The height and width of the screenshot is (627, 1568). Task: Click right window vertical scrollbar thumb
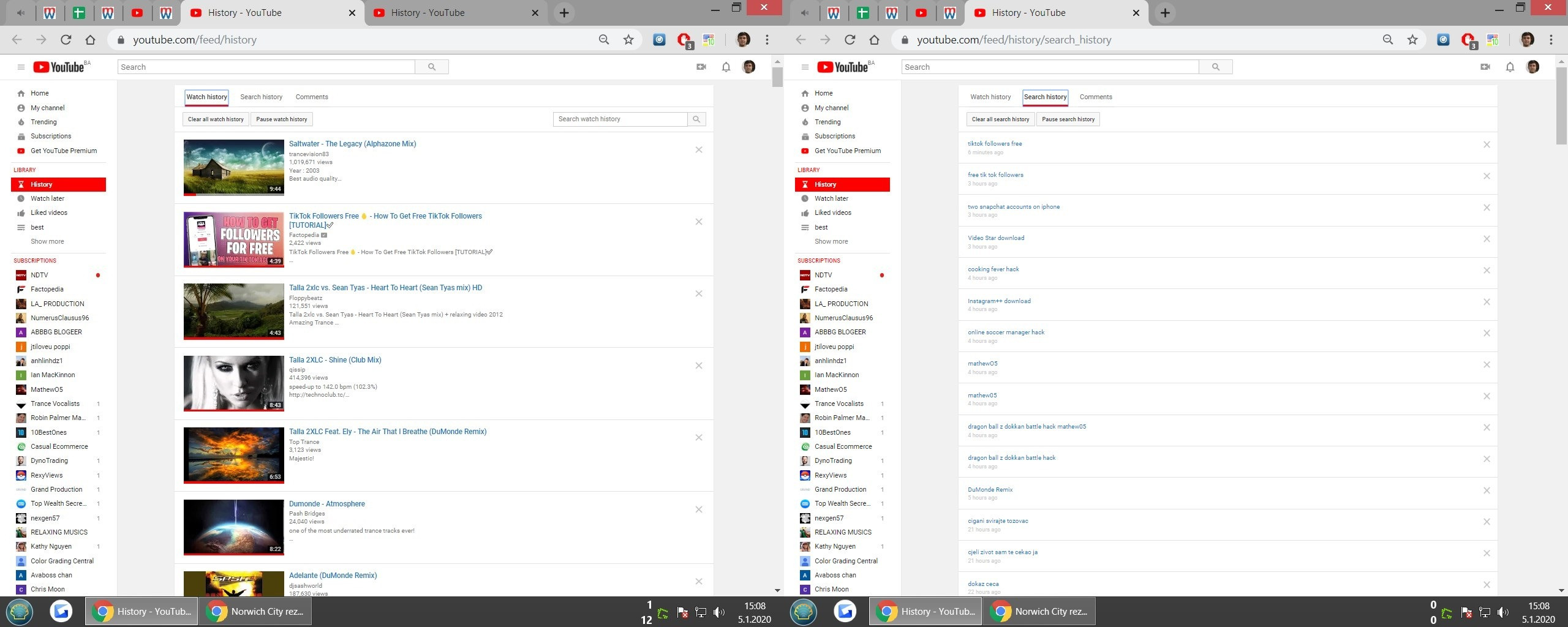click(x=1561, y=105)
